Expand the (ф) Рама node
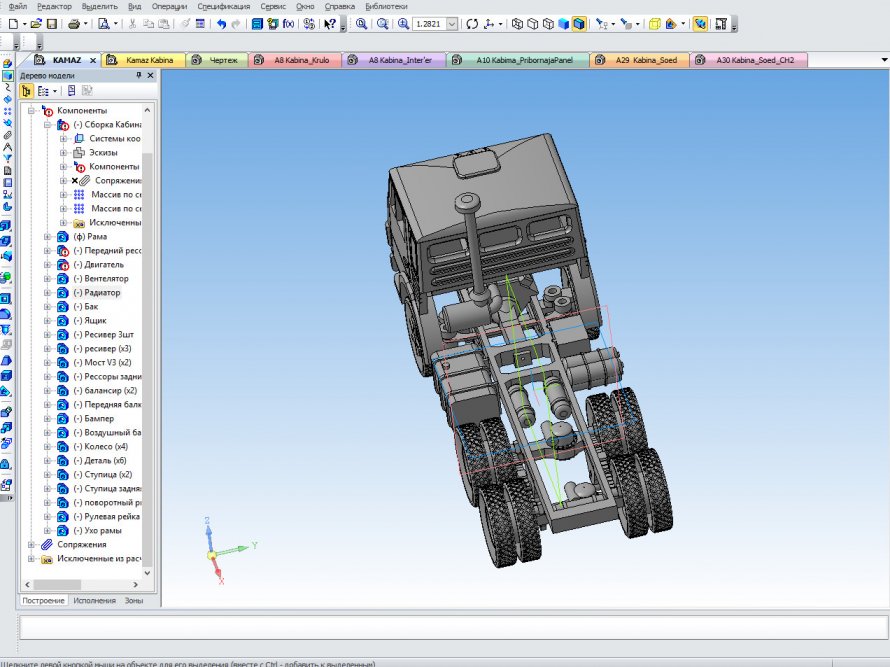This screenshot has height=667, width=890. coord(48,237)
